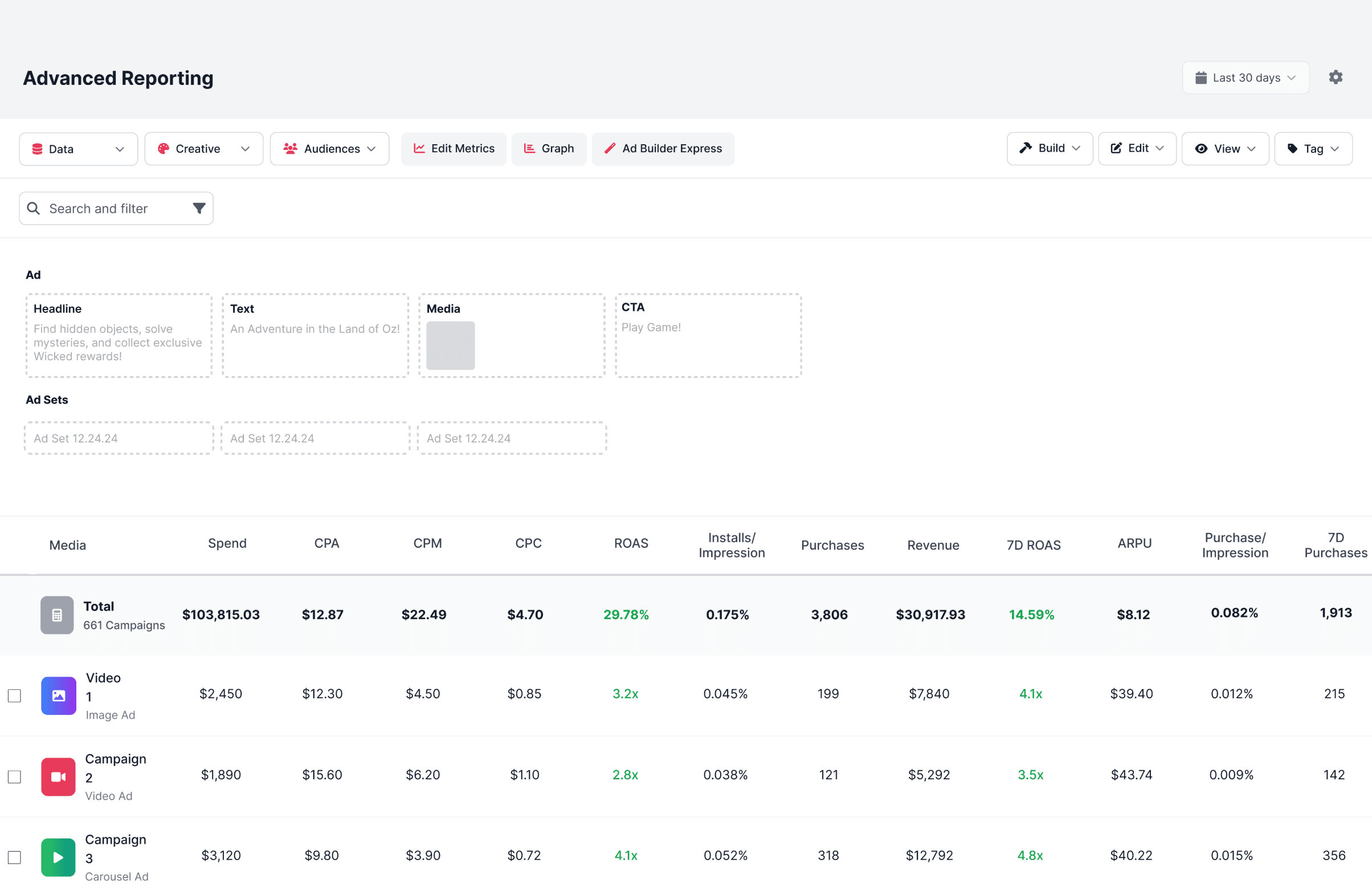Launch Ad Builder Express
Viewport: 1372px width, 887px height.
[663, 149]
